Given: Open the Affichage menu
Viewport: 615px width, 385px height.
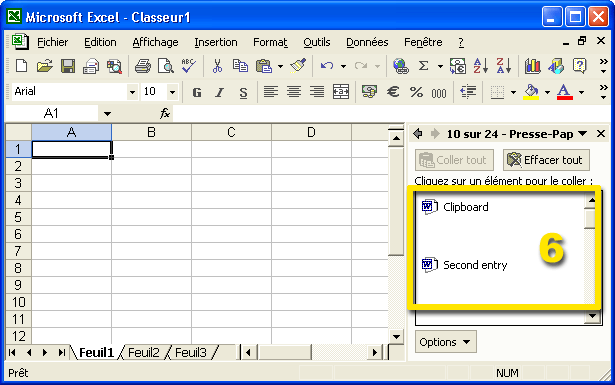Looking at the screenshot, I should click(155, 42).
